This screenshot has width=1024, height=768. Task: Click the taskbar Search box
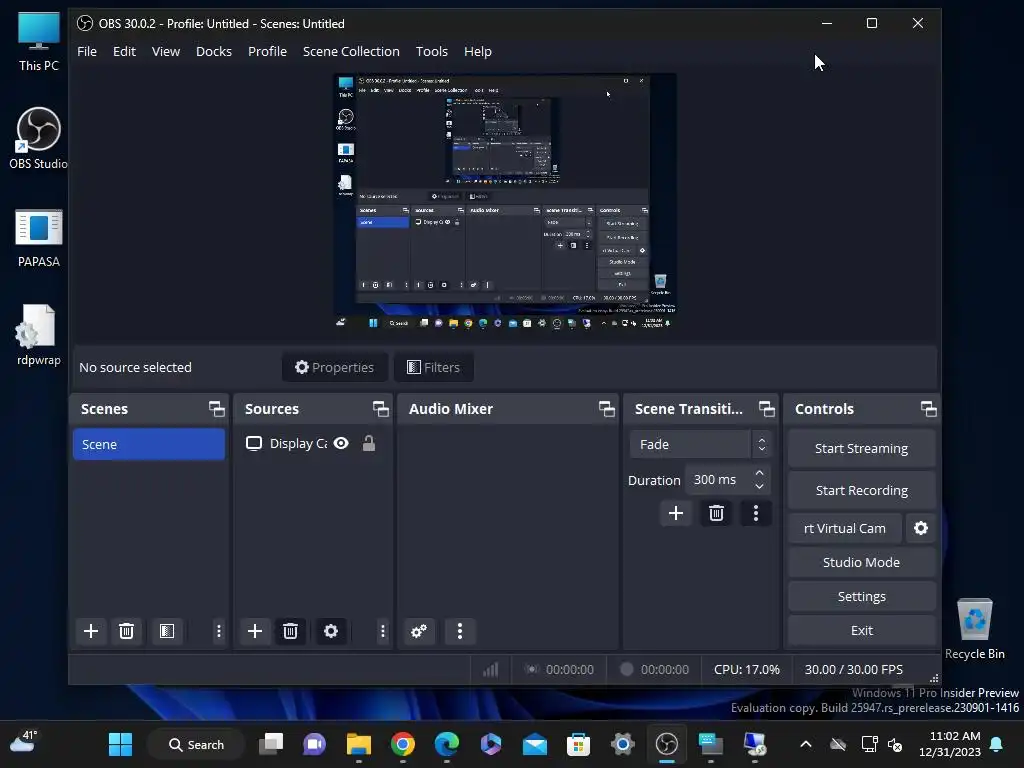pyautogui.click(x=196, y=744)
